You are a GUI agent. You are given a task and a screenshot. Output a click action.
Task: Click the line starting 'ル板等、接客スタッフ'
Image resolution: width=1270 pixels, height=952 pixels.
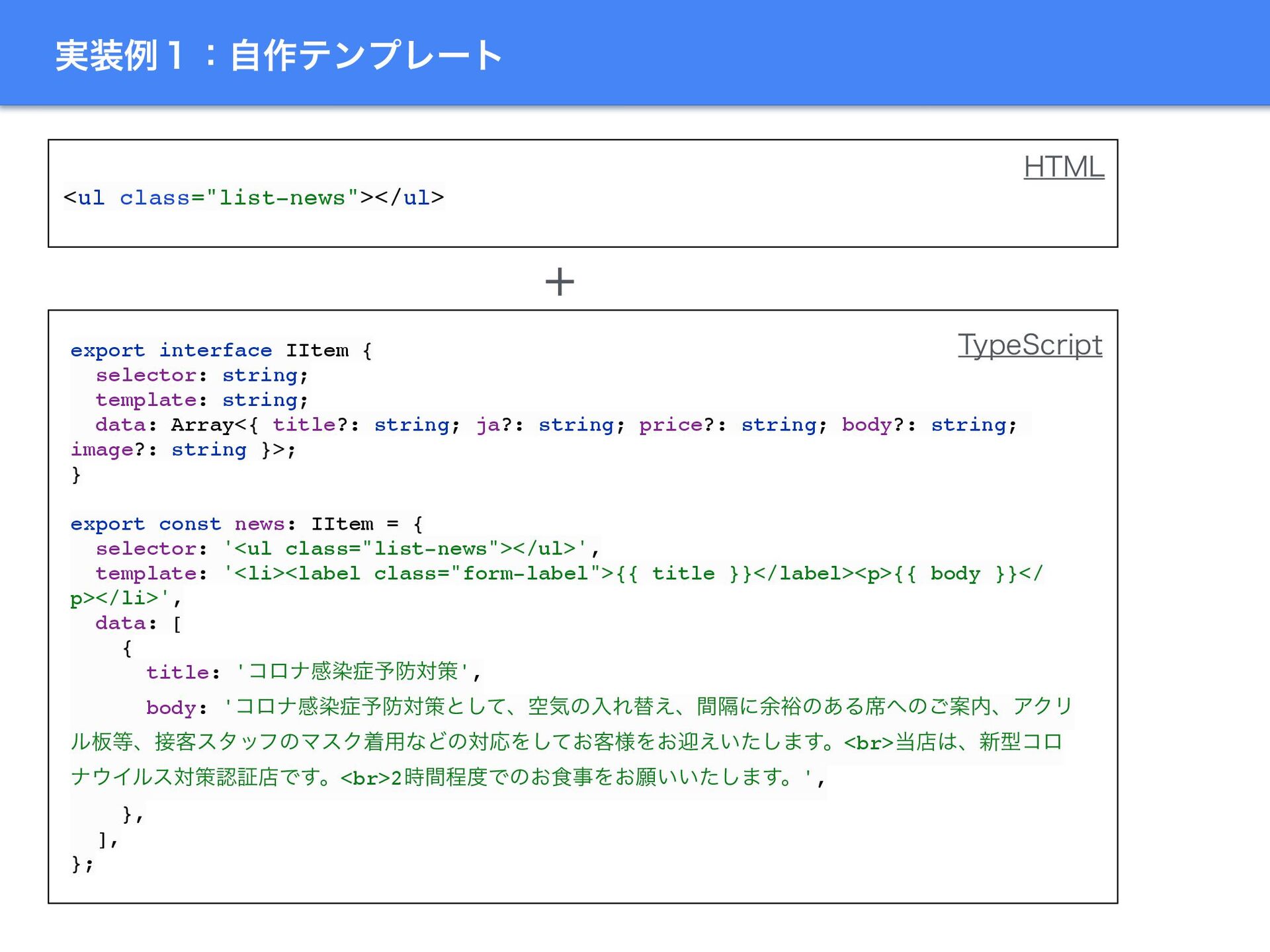[566, 742]
